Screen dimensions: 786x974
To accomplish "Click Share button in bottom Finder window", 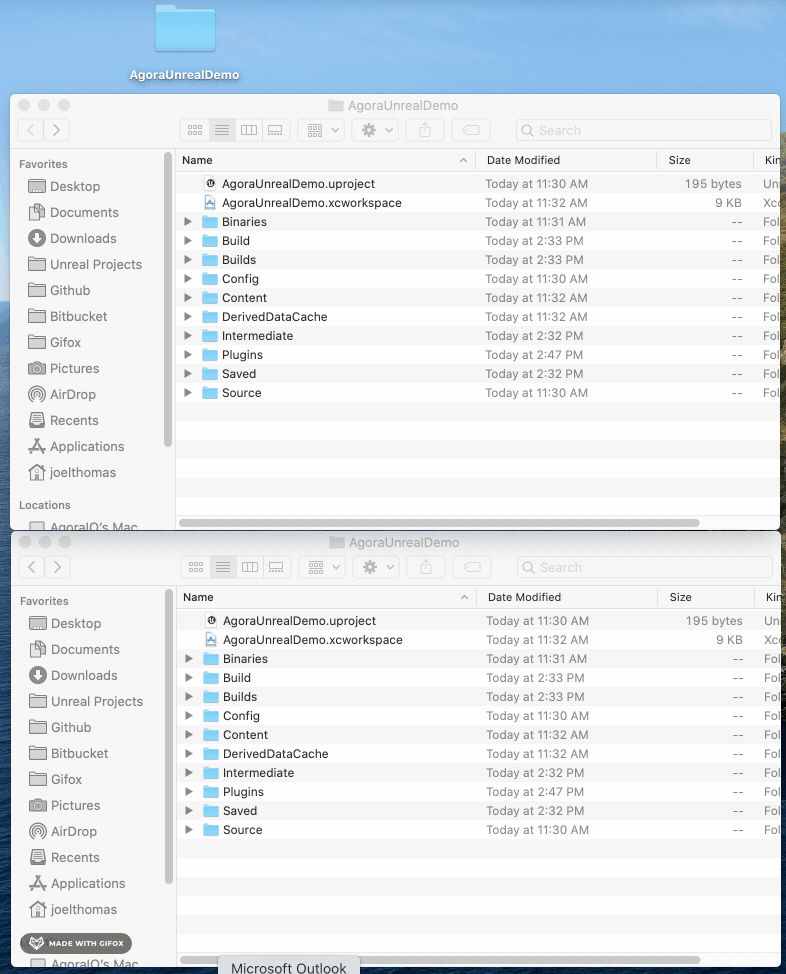I will tap(426, 567).
